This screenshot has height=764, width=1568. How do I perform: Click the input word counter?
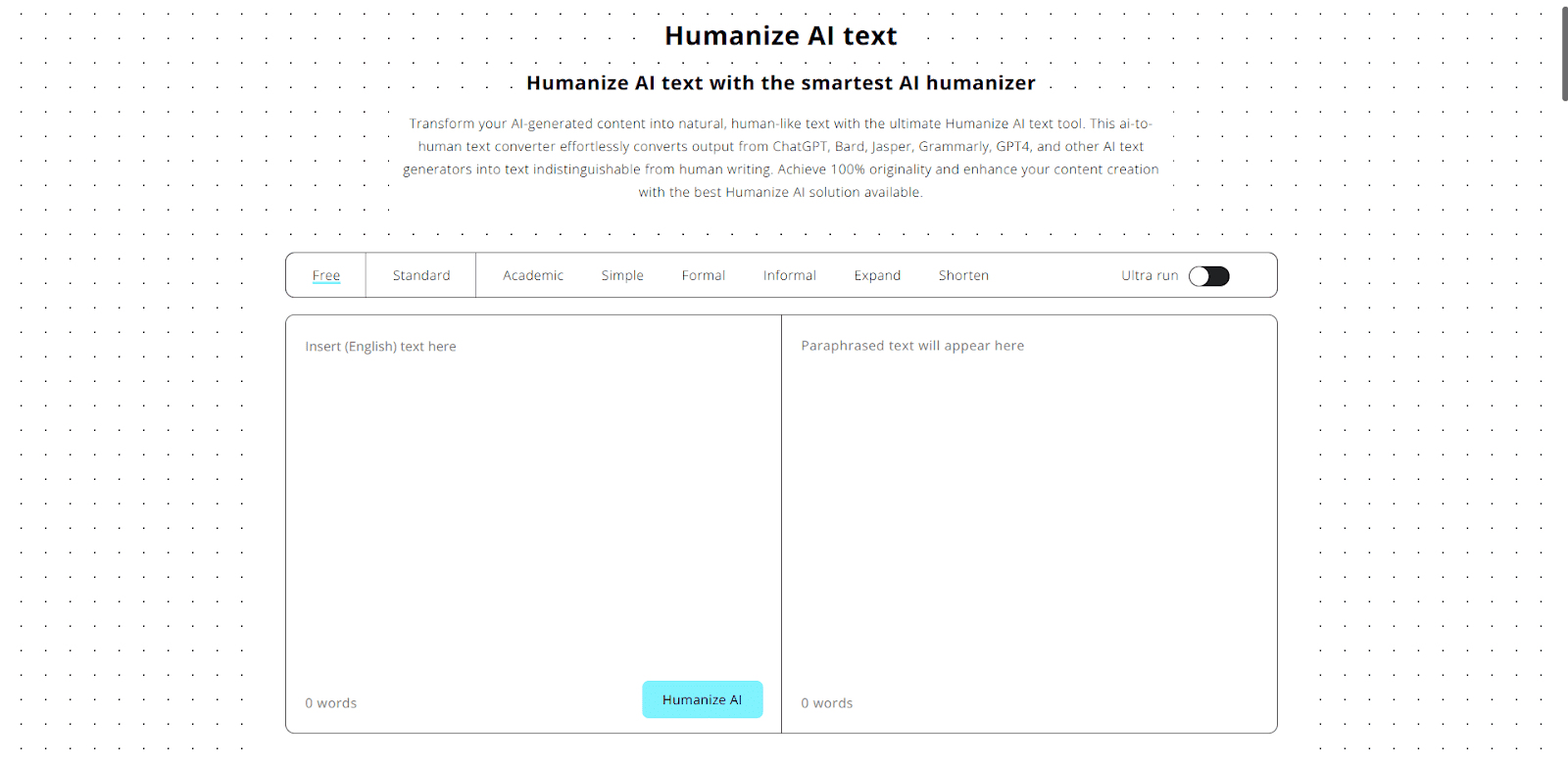331,703
